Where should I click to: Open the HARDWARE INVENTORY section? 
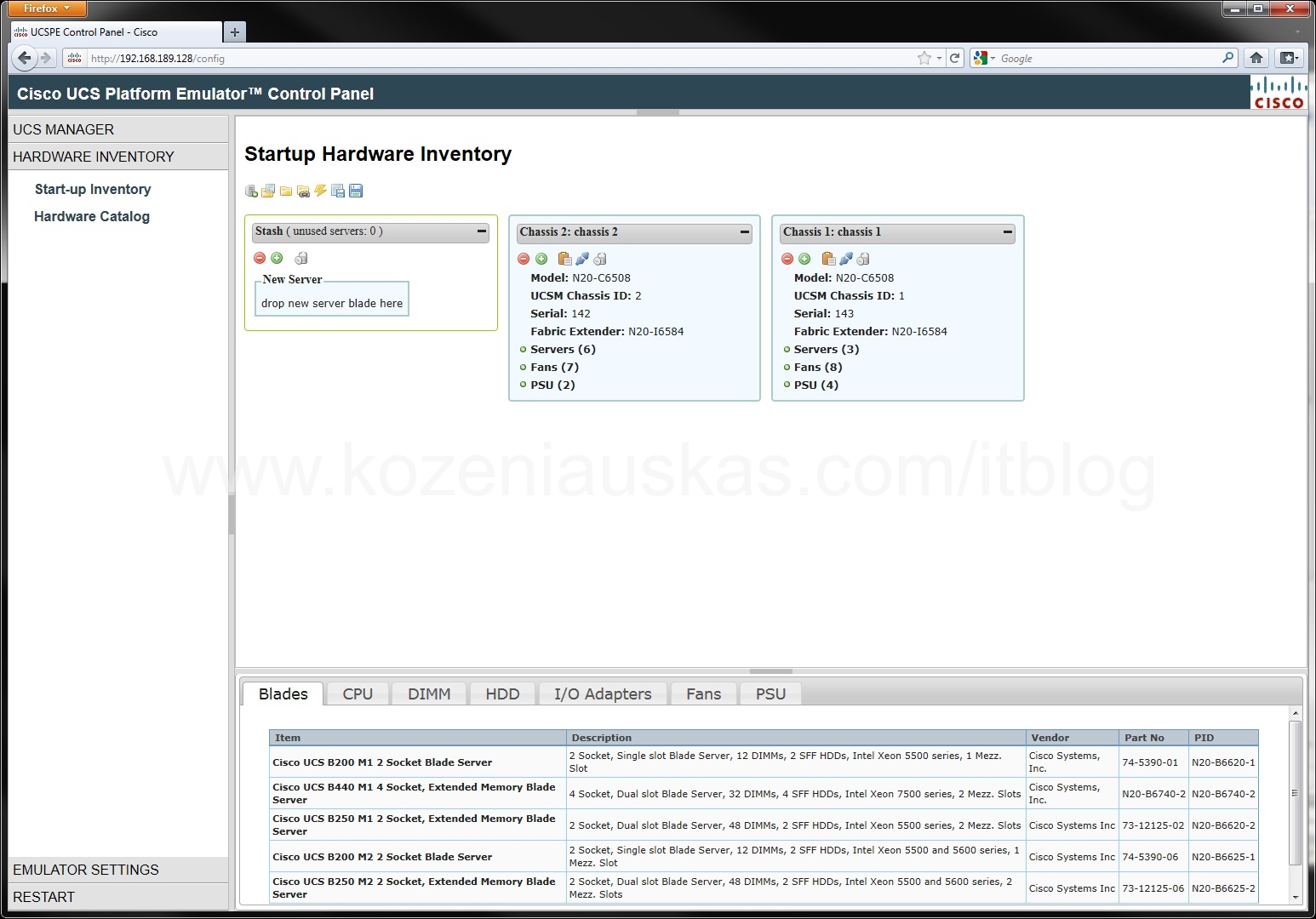tap(118, 157)
